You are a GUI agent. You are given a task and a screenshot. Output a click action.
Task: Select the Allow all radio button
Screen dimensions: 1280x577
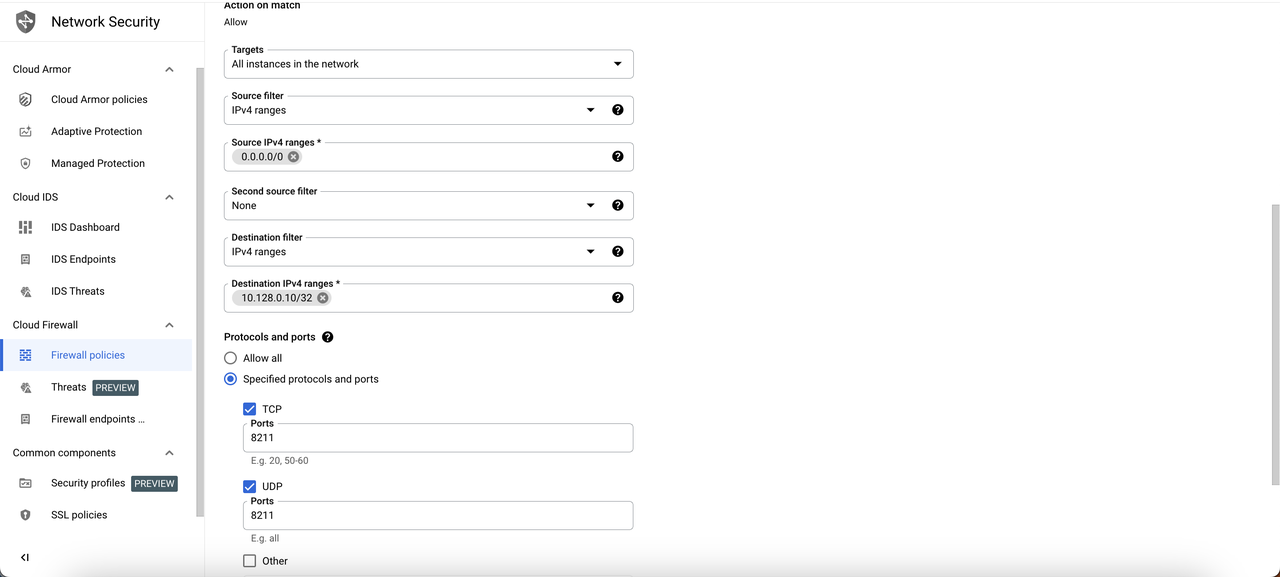231,358
